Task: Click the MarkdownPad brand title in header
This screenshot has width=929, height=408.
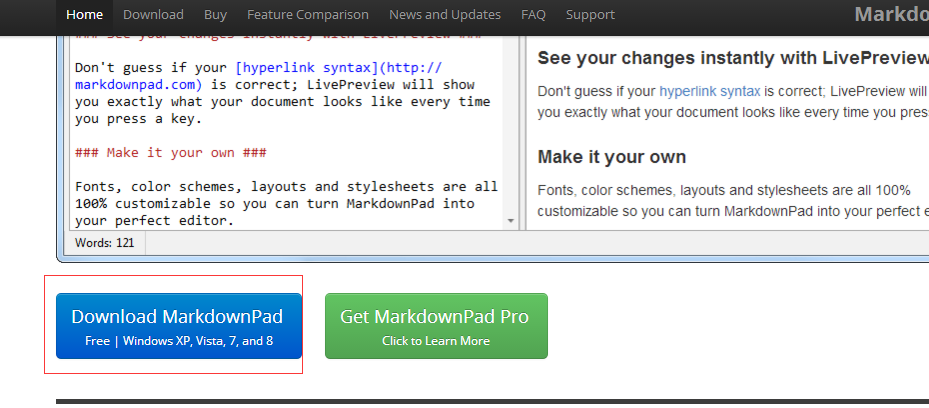Action: pos(892,14)
